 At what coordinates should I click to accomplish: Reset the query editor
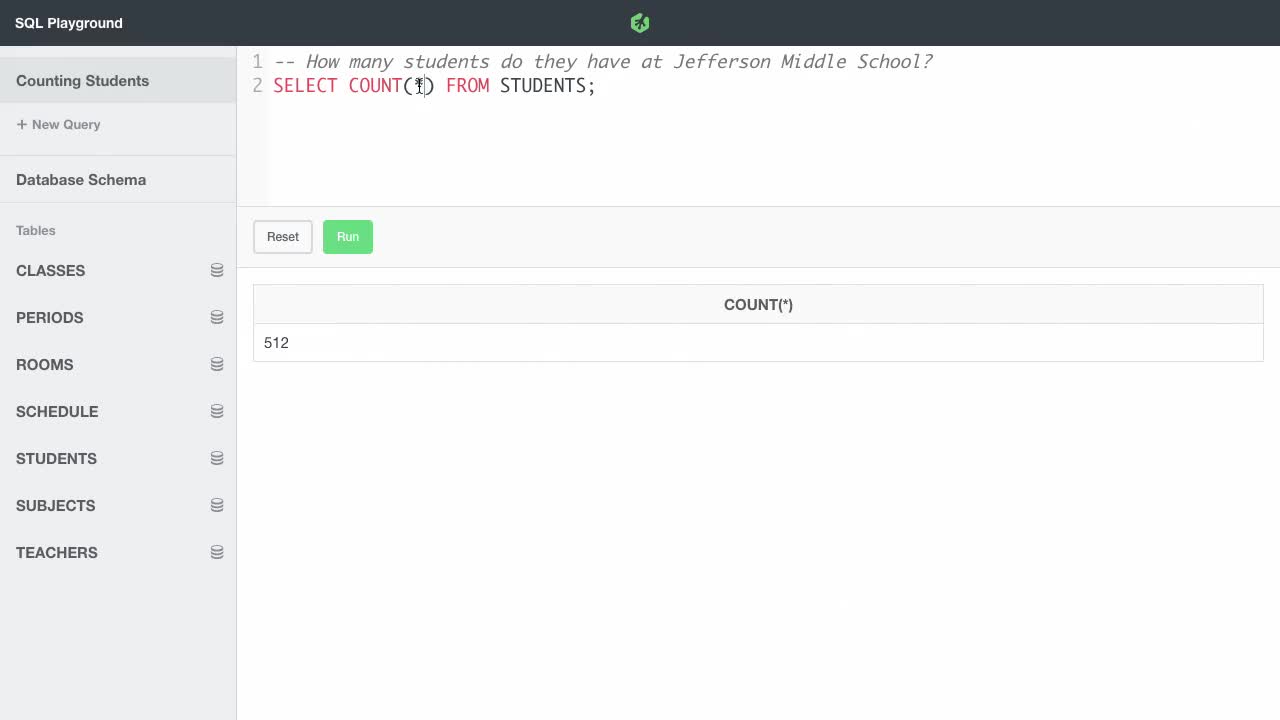pos(282,236)
